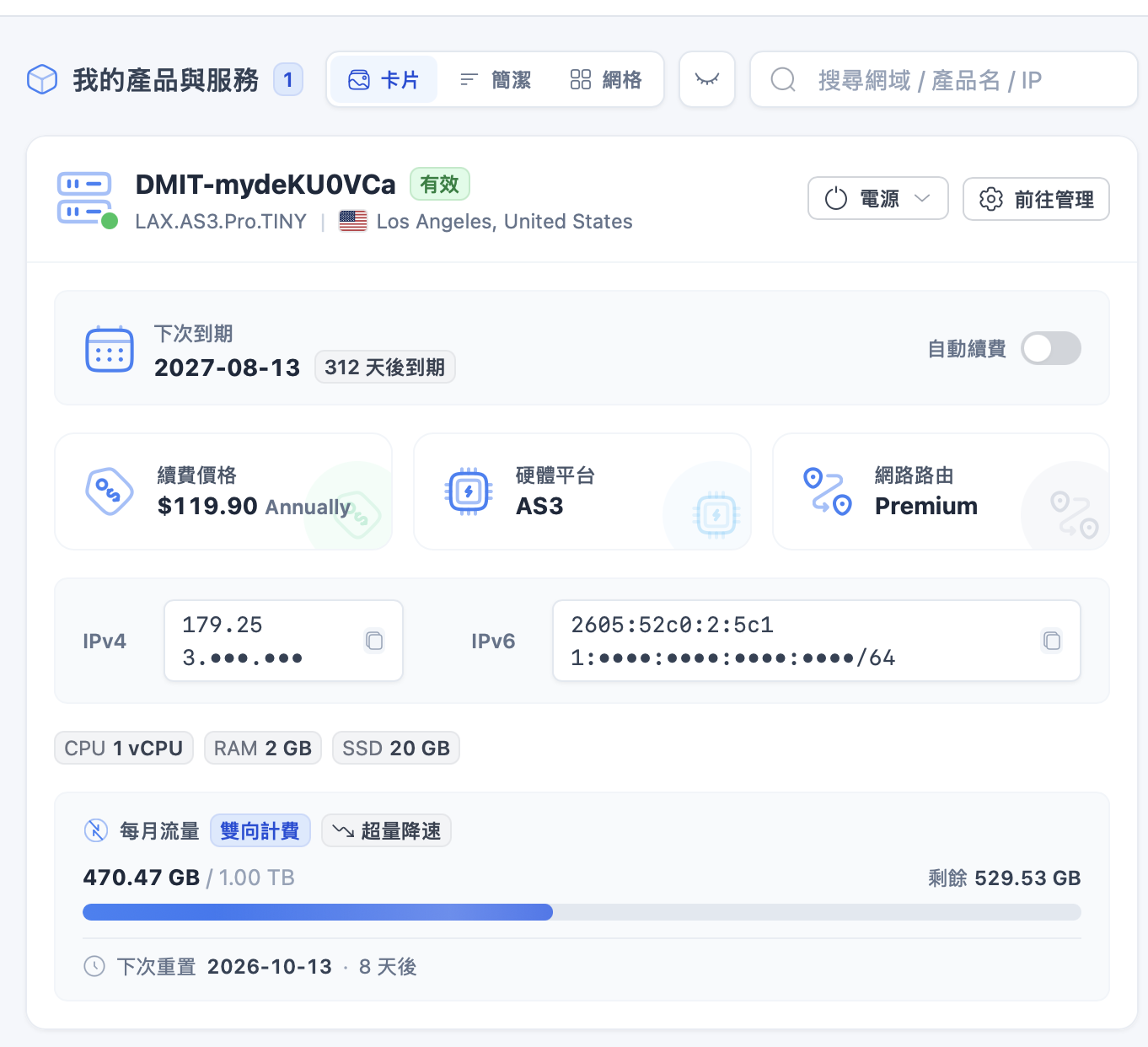
Task: Click the masked IPv4 address field
Action: 283,641
